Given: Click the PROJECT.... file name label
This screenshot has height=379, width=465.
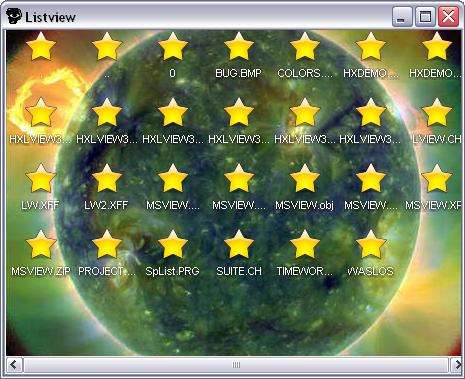Looking at the screenshot, I should pos(107,271).
